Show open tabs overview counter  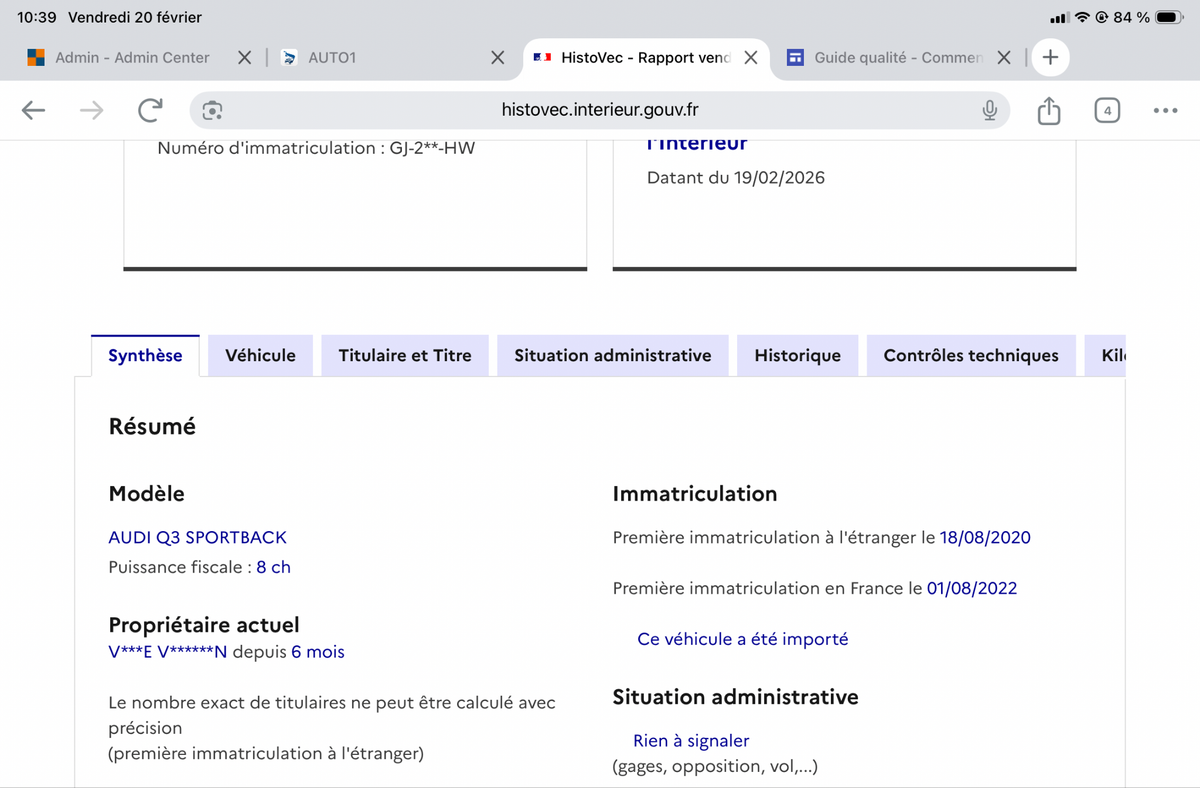[x=1107, y=111]
